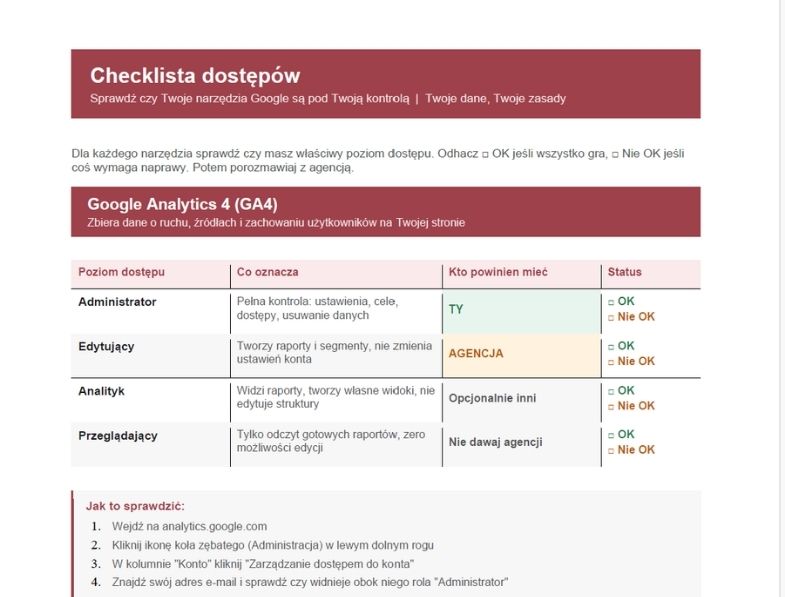This screenshot has width=785, height=597.
Task: Click step 4 'Znajdź swój adres e-mail'
Action: [310, 582]
